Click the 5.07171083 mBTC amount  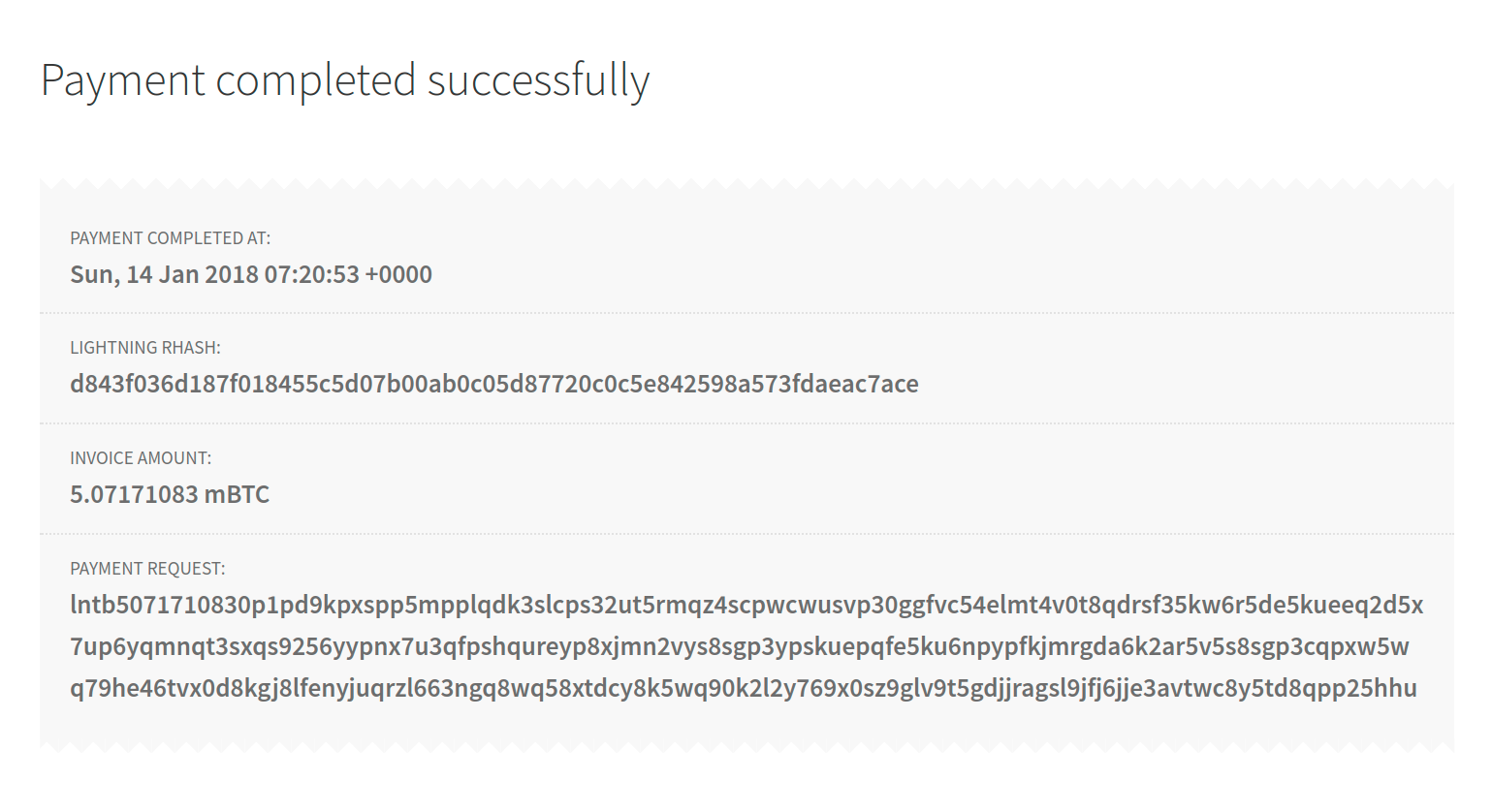click(170, 494)
